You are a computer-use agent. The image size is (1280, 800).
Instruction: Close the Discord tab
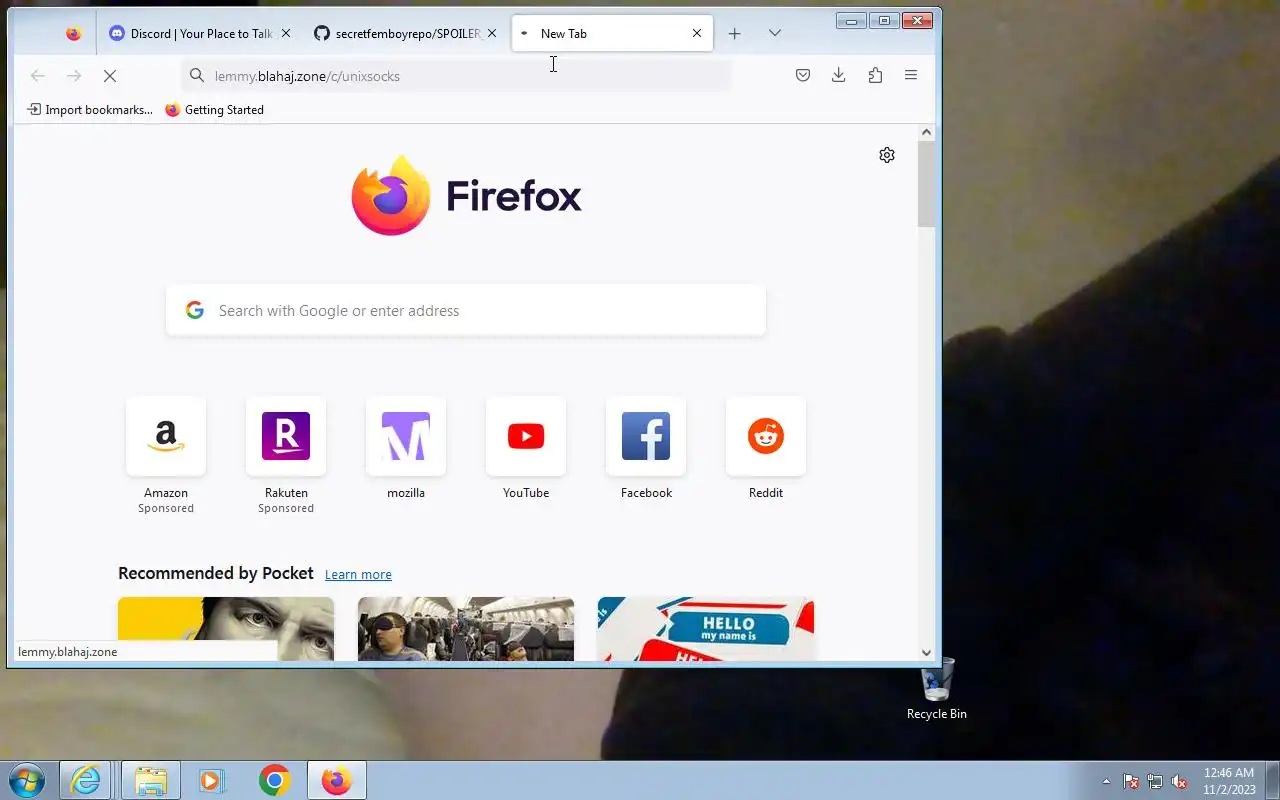[286, 33]
